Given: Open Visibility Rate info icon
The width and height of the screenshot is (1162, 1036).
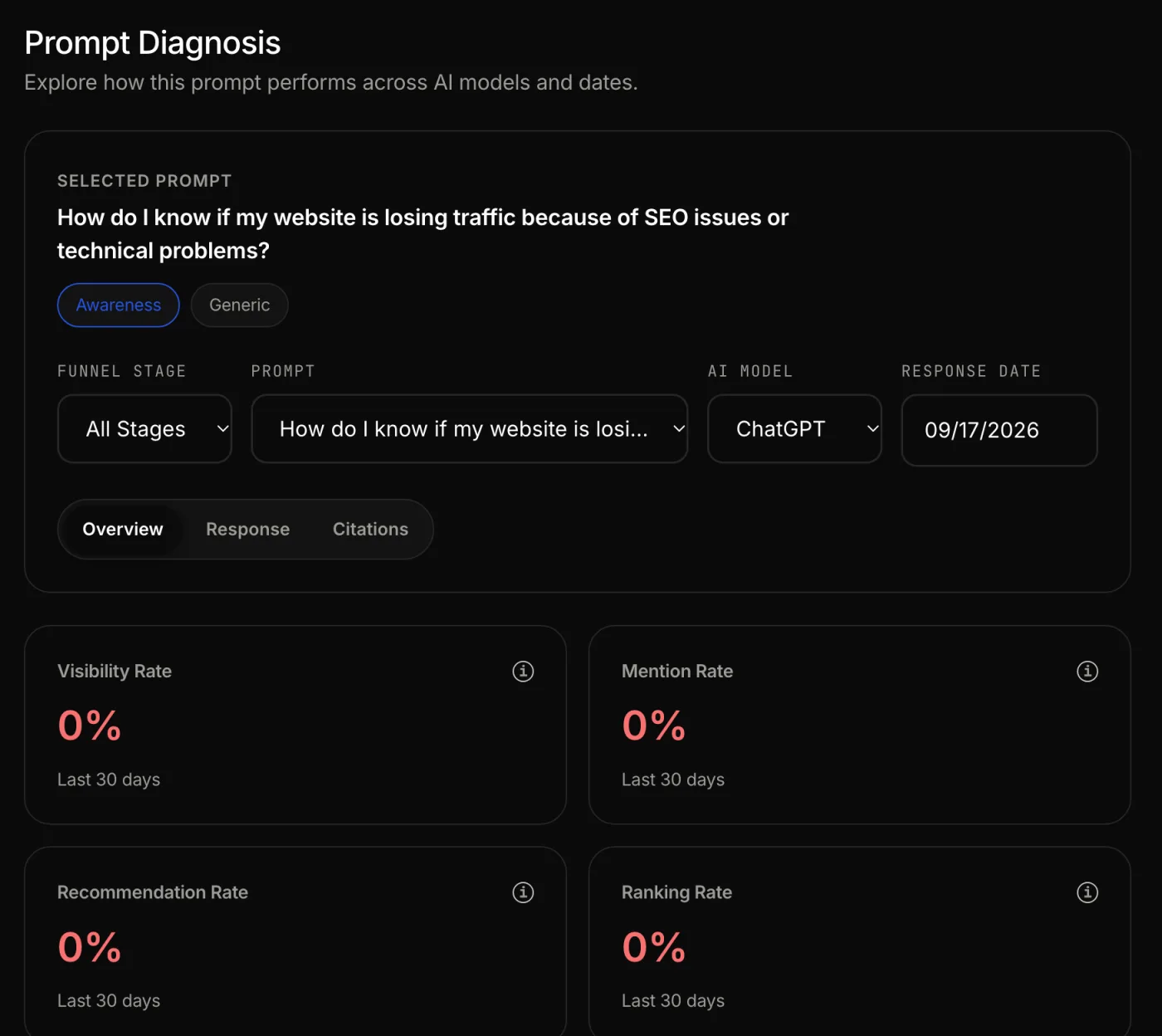Looking at the screenshot, I should point(523,671).
